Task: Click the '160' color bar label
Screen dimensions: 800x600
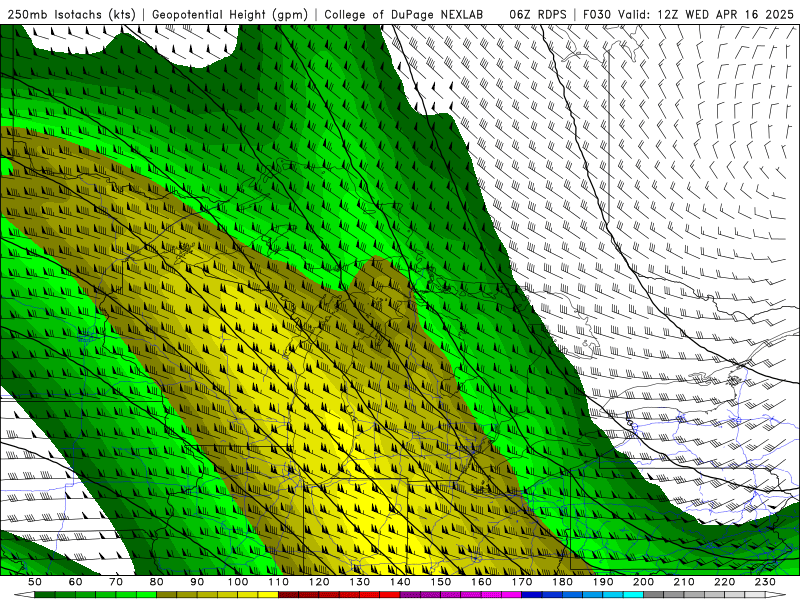Action: 481,582
